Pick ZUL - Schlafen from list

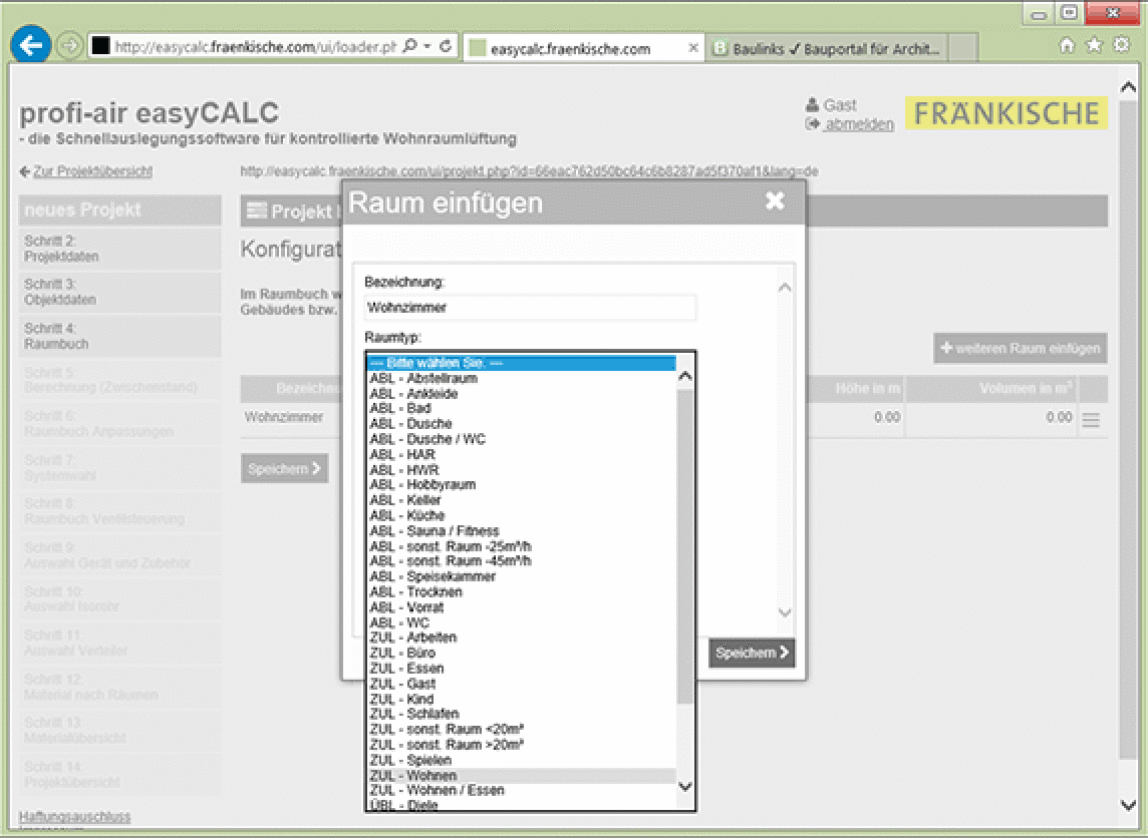pos(521,714)
